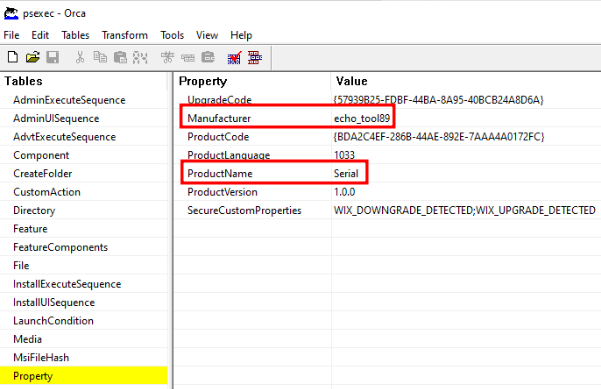Click the Cut scissors toolbar icon
Image resolution: width=601 pixels, height=389 pixels.
[80, 57]
